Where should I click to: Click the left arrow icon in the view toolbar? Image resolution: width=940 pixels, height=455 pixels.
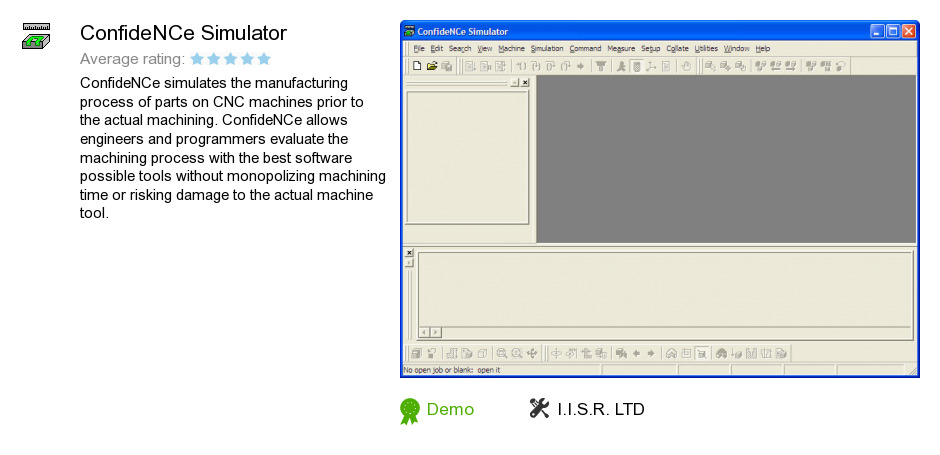pos(636,353)
